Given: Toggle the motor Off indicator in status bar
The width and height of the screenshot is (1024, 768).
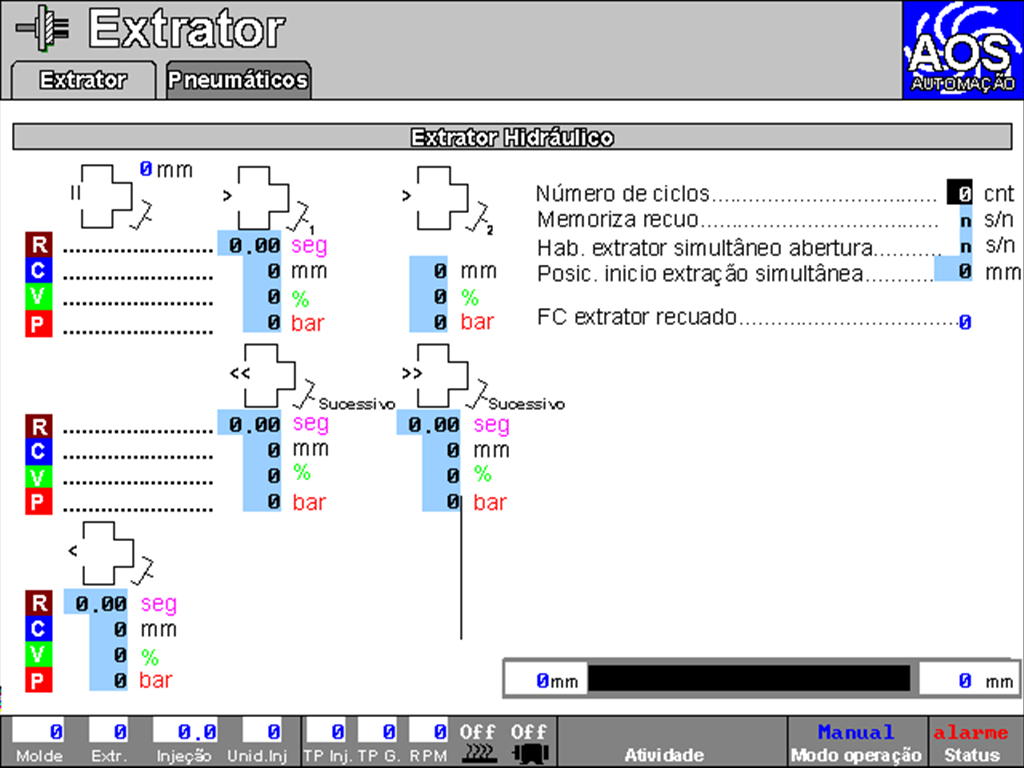Looking at the screenshot, I should click(529, 742).
